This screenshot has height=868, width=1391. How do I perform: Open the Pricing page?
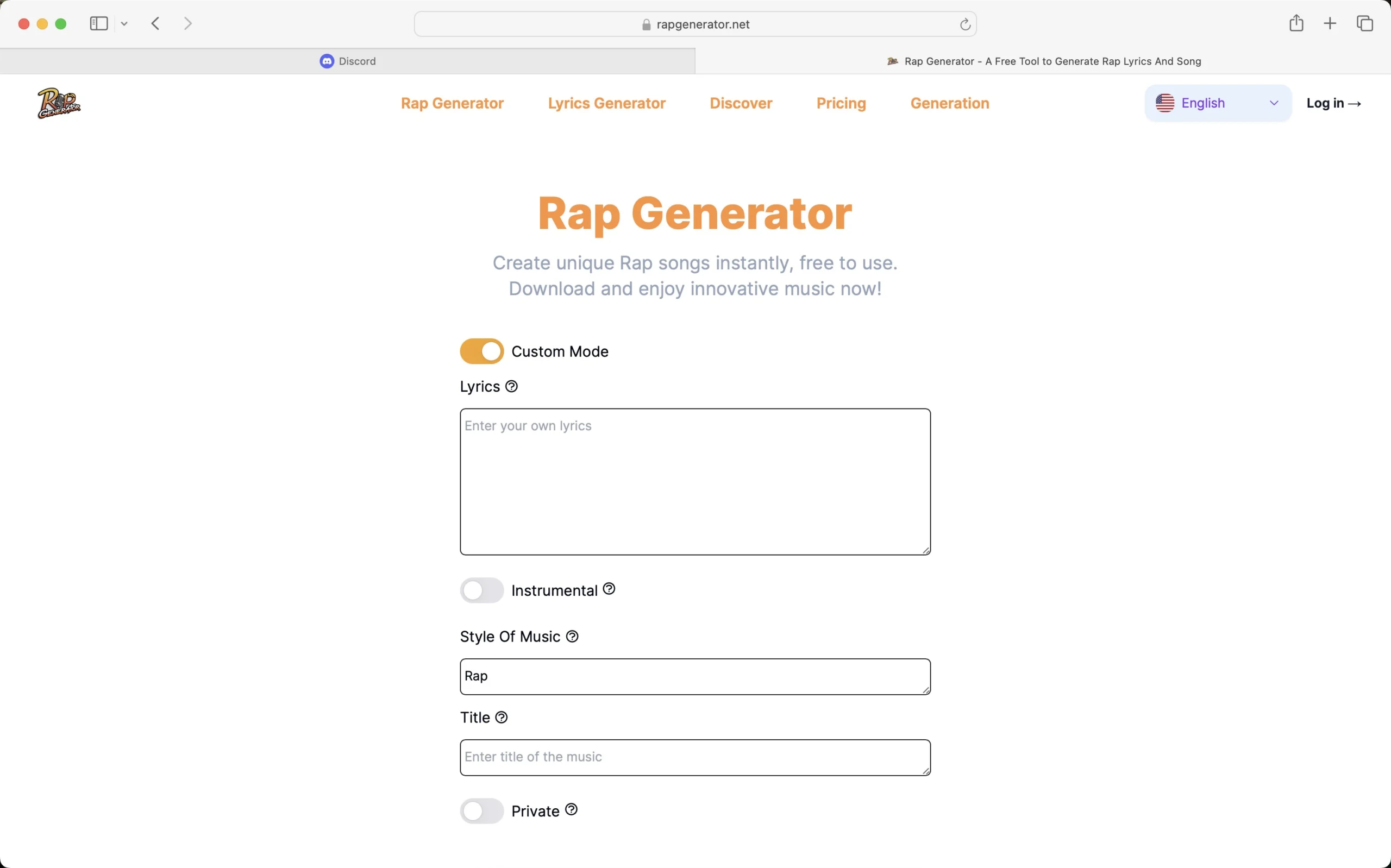841,103
